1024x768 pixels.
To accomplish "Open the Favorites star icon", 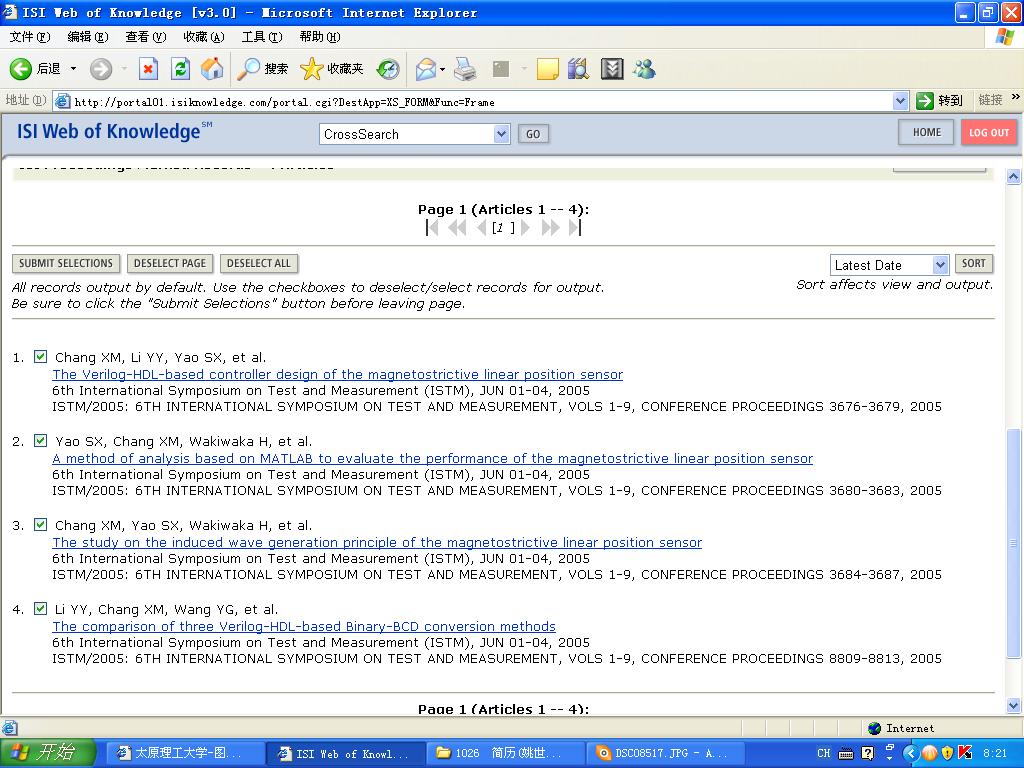I will click(x=312, y=69).
